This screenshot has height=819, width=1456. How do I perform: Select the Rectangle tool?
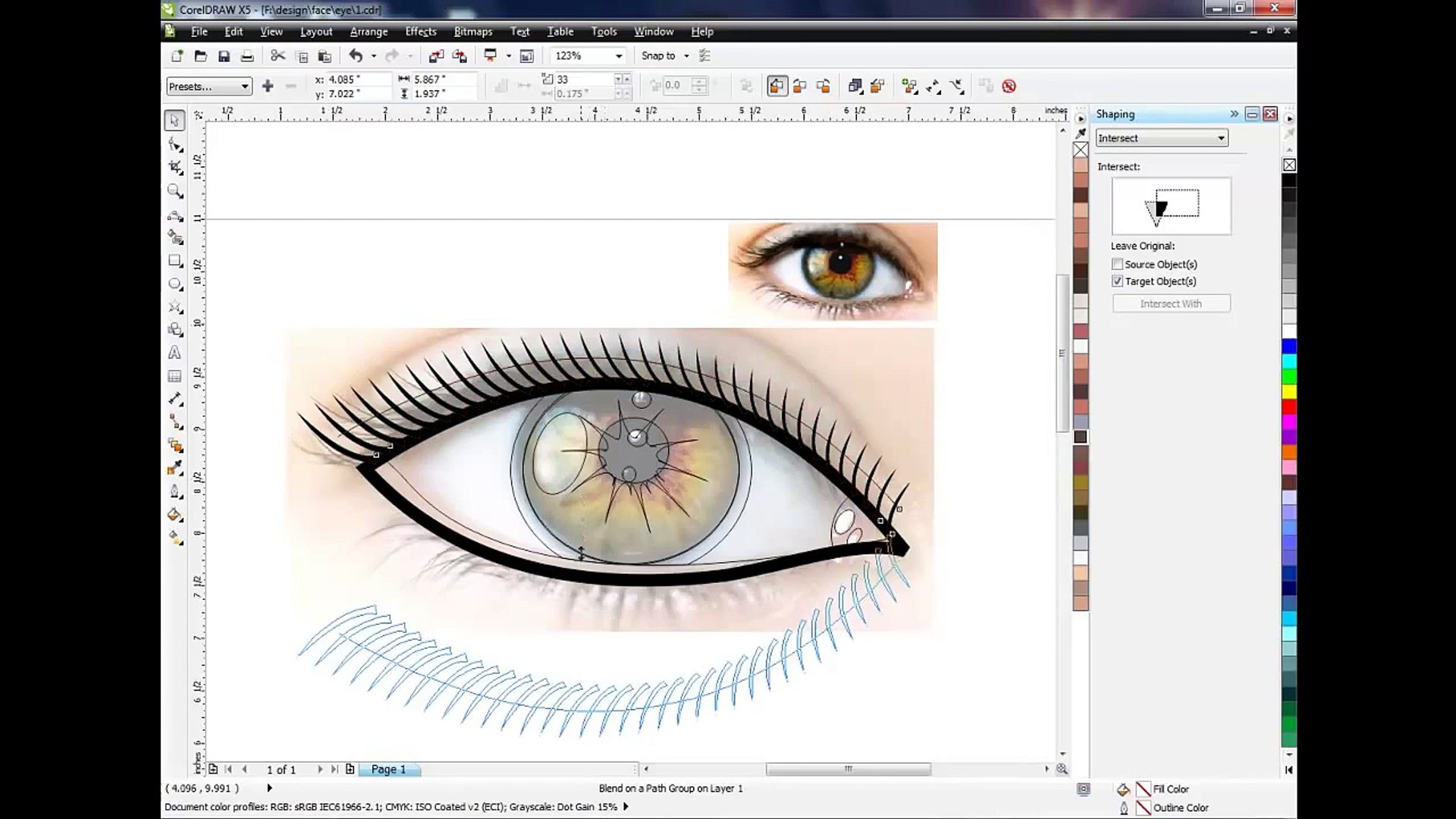click(175, 261)
